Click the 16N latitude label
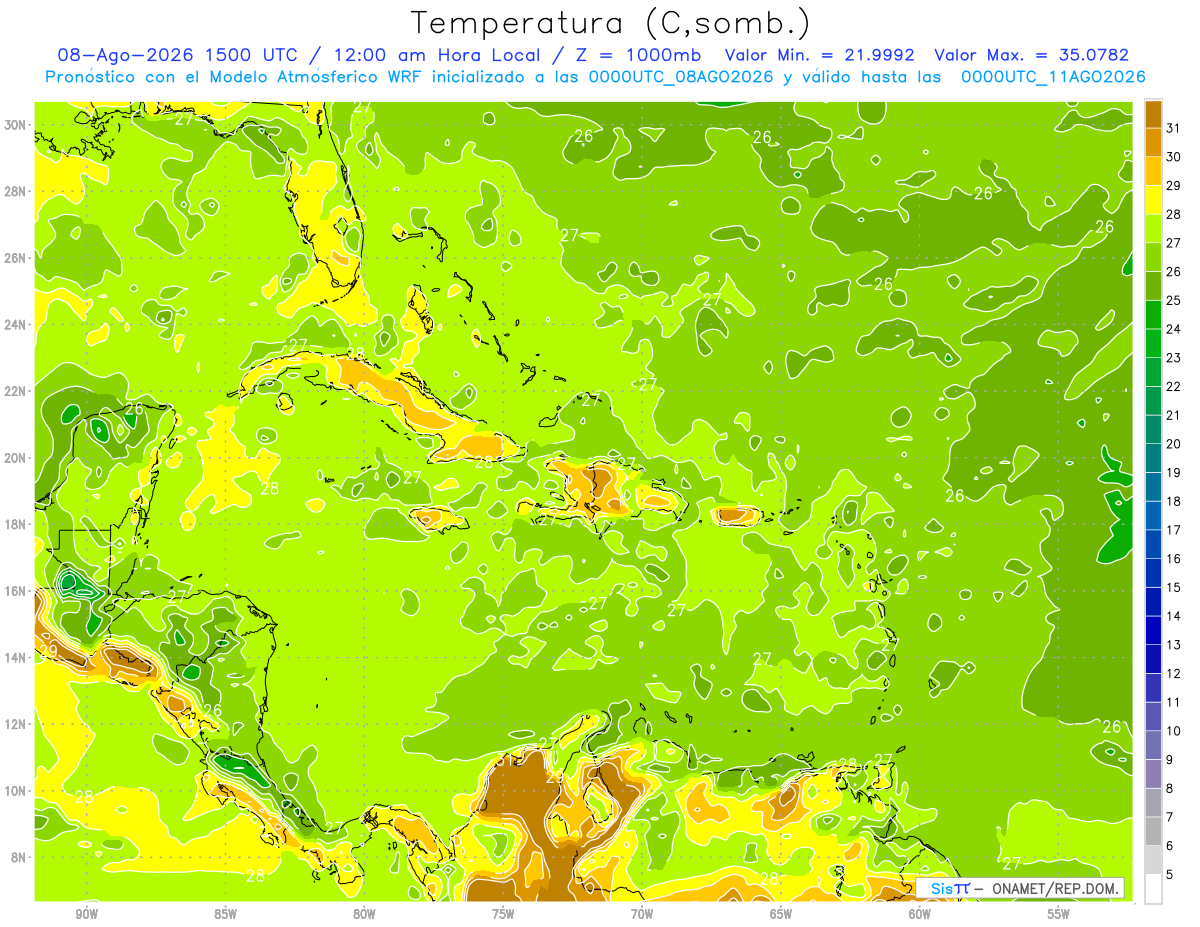This screenshot has width=1200, height=927. [16, 591]
